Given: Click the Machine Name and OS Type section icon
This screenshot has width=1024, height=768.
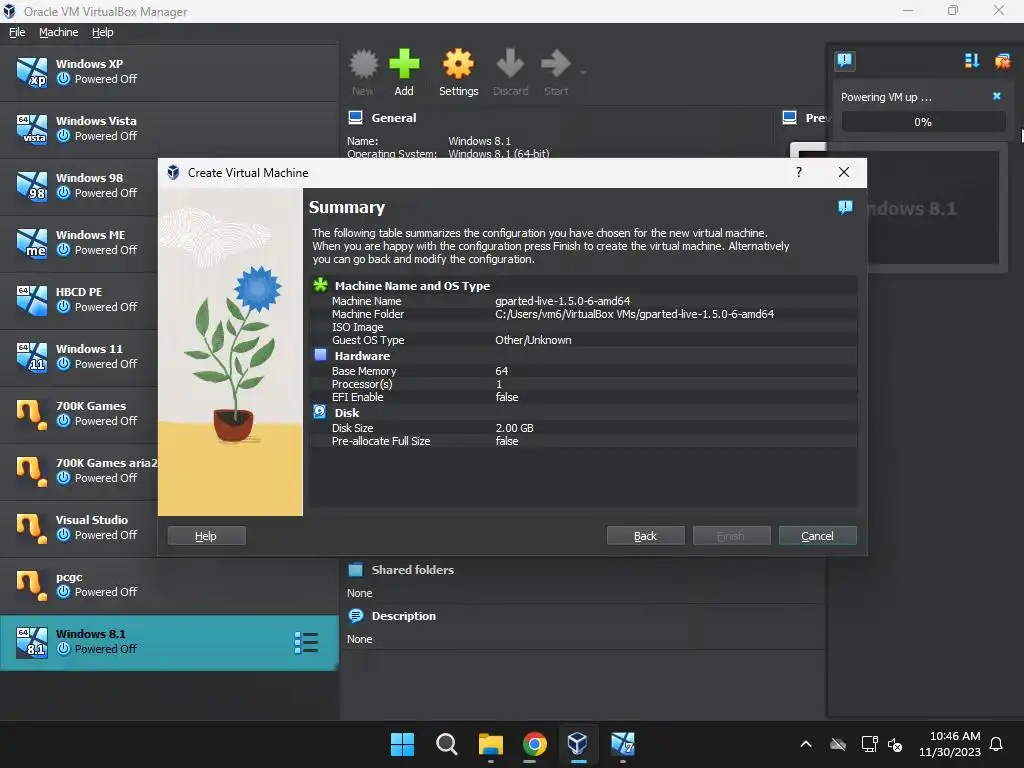Looking at the screenshot, I should coord(320,285).
